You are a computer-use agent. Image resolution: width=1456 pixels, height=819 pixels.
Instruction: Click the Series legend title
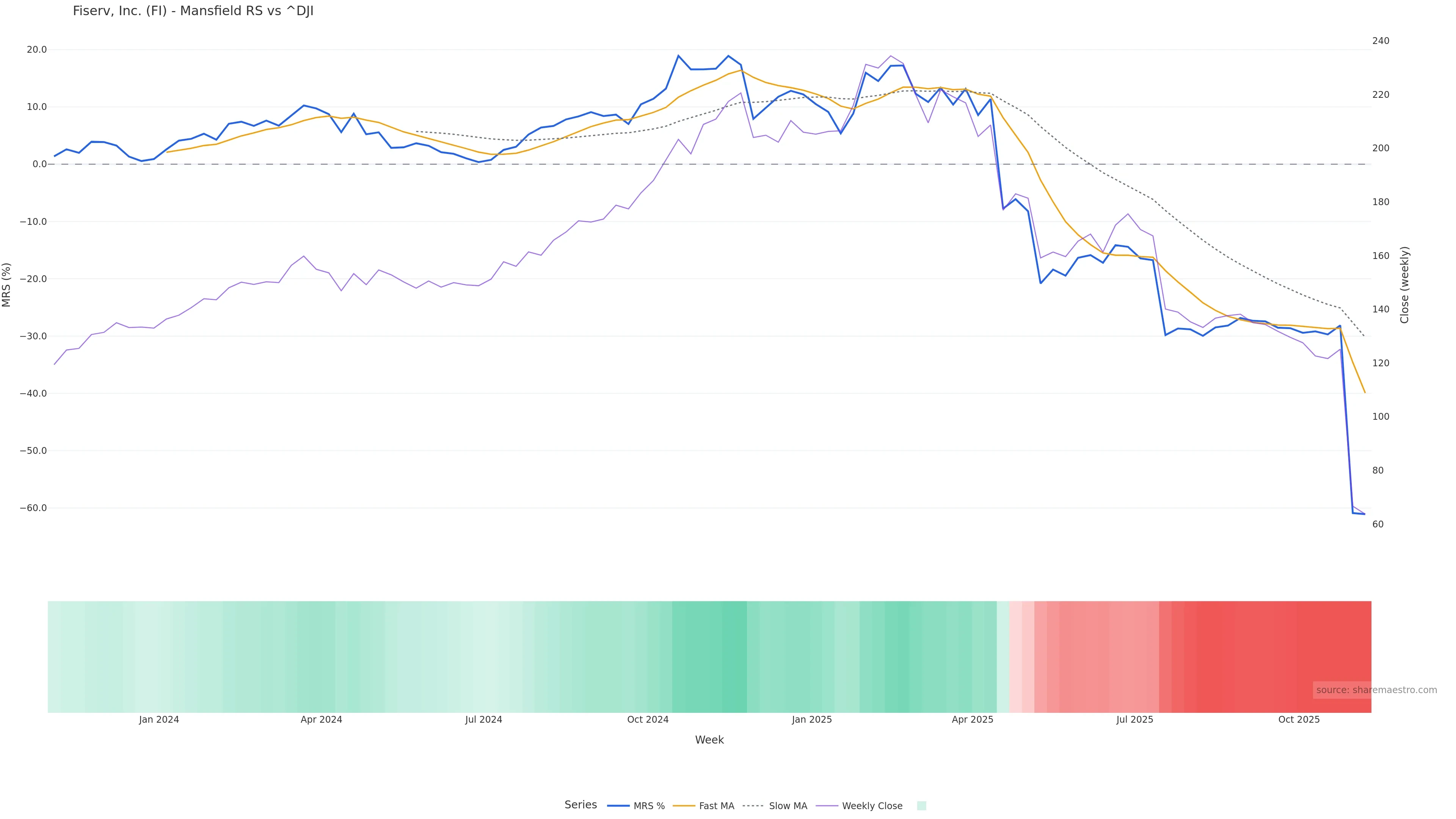pyautogui.click(x=581, y=805)
